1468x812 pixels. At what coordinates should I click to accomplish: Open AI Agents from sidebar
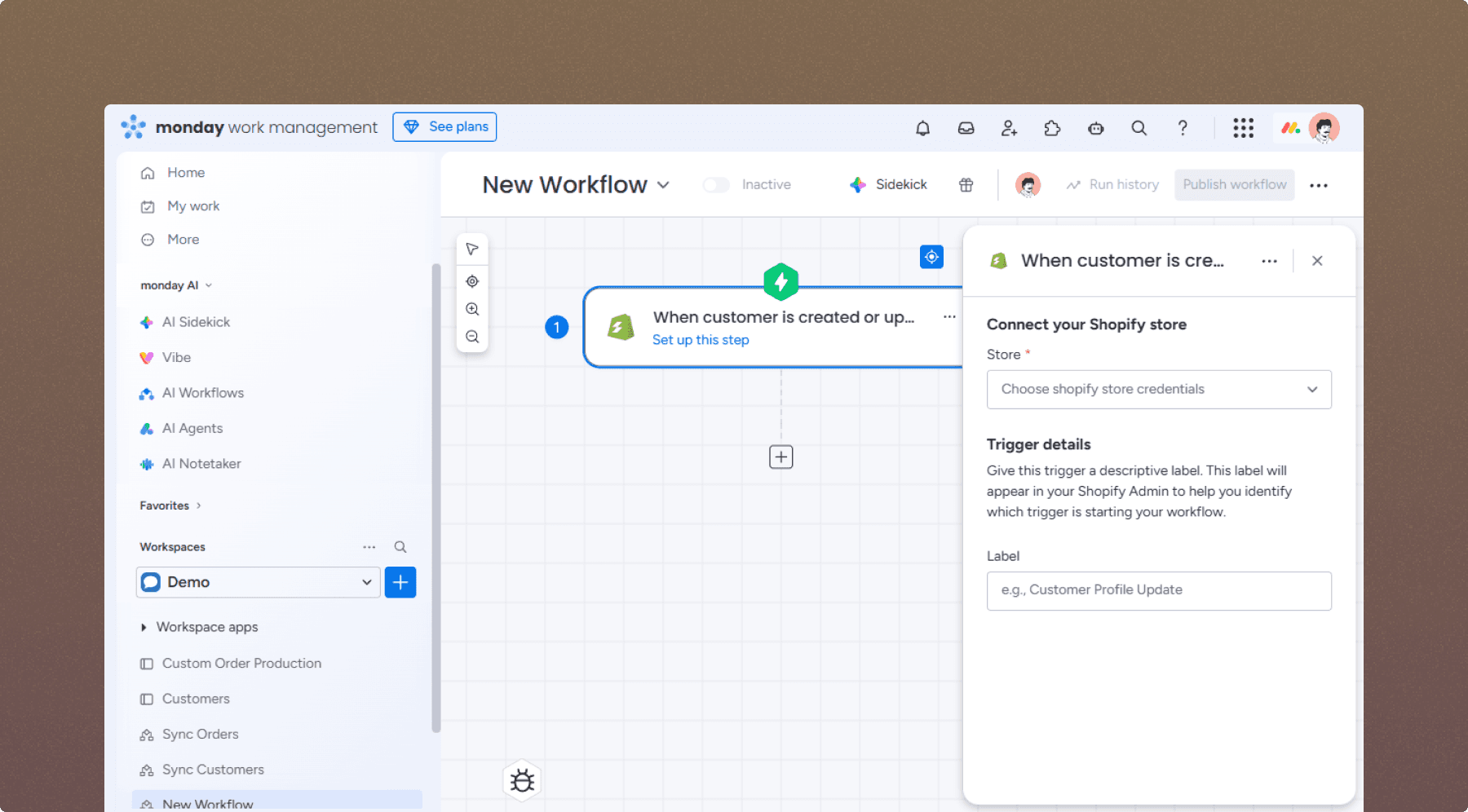(x=192, y=428)
